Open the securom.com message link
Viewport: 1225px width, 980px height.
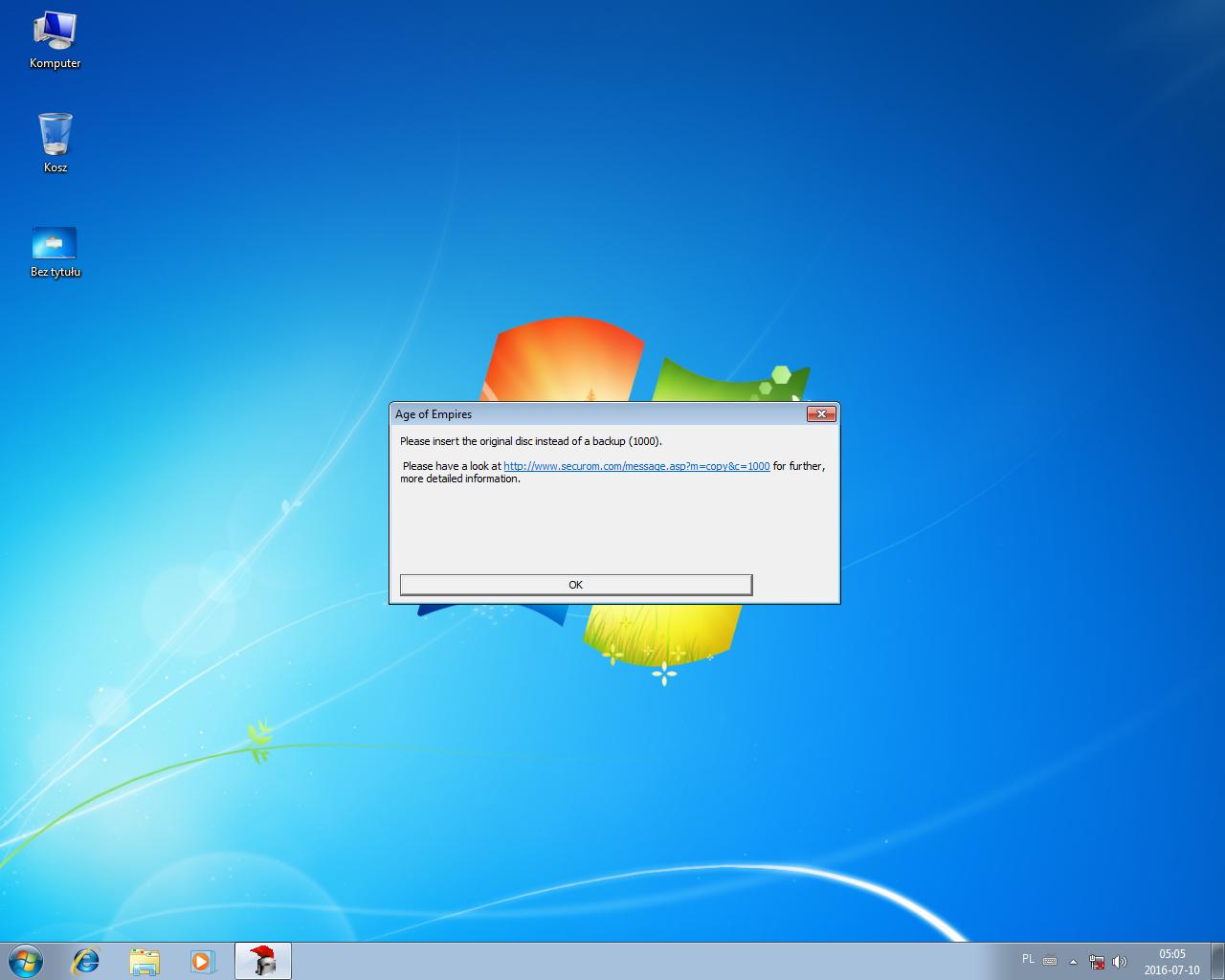pos(636,466)
